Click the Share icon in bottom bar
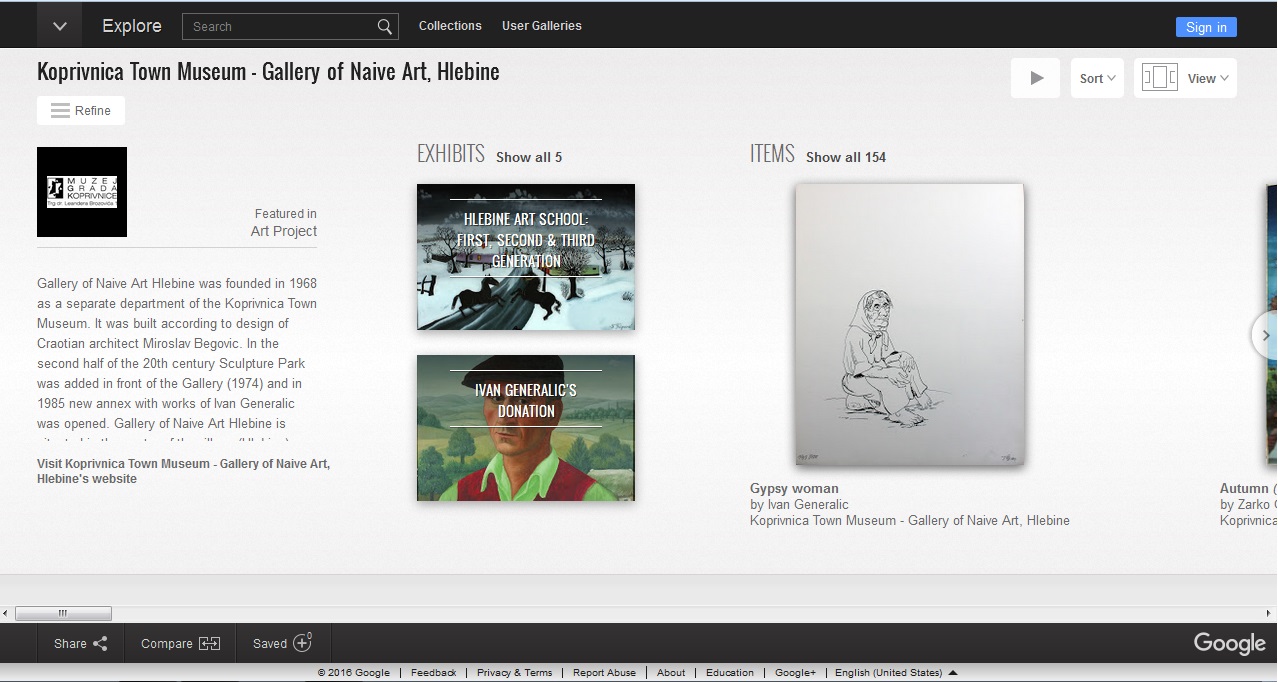Image resolution: width=1278 pixels, height=682 pixels. click(100, 644)
